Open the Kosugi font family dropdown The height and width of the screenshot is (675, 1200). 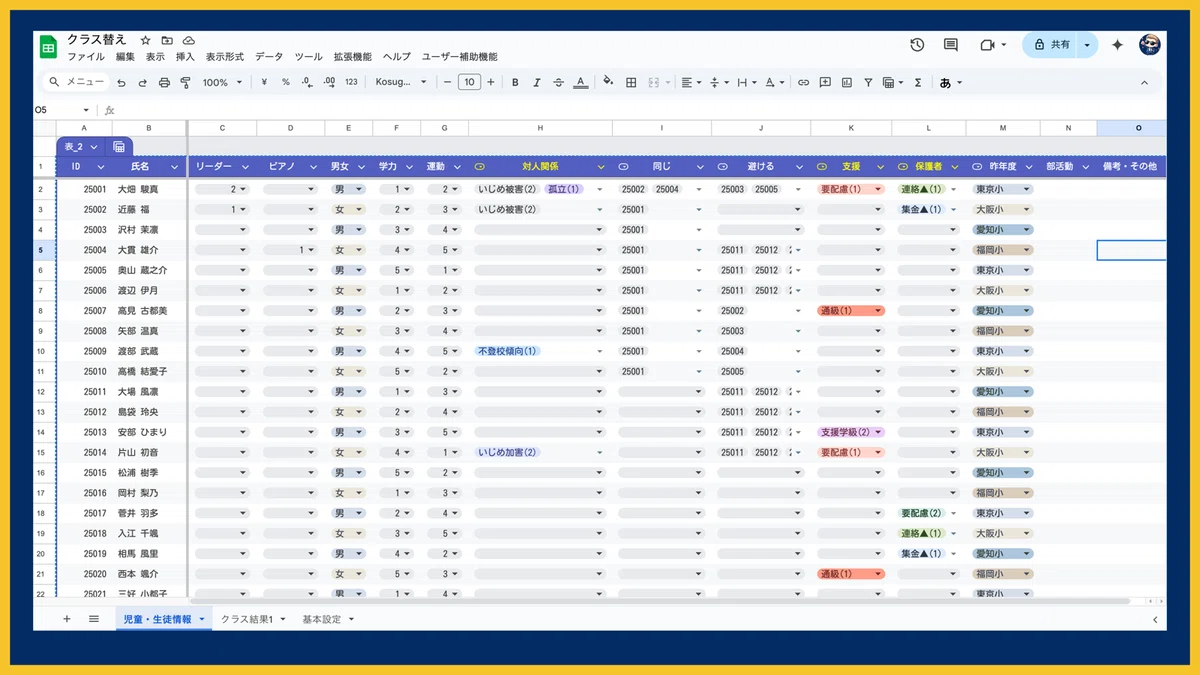[x=402, y=82]
